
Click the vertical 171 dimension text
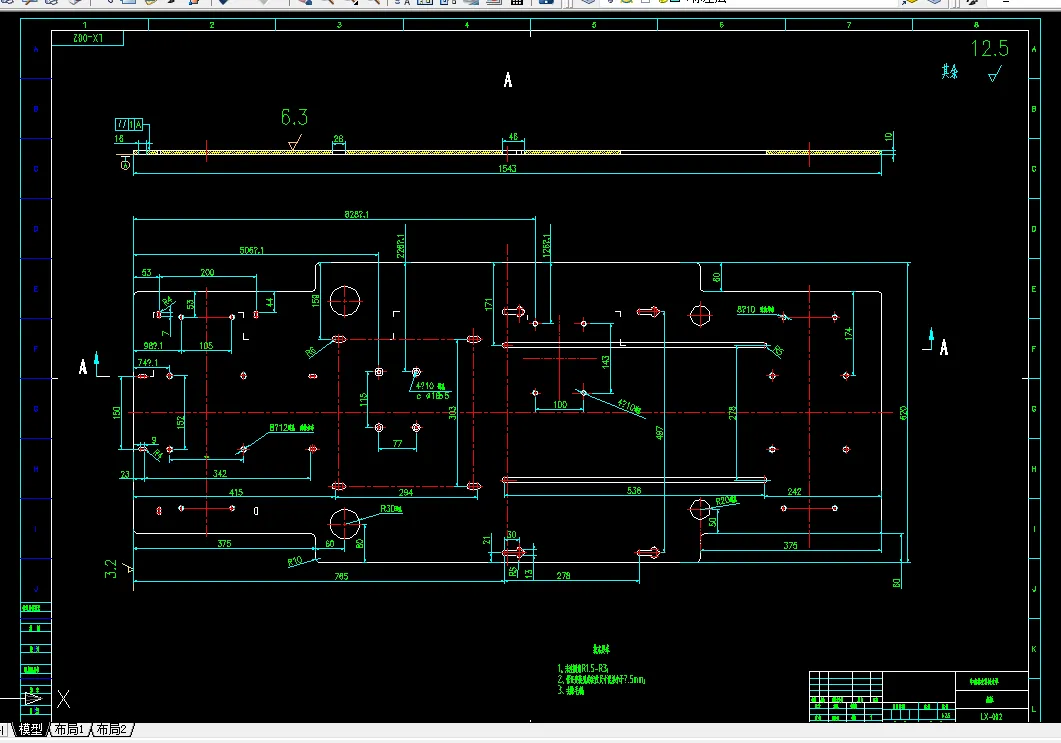(488, 305)
